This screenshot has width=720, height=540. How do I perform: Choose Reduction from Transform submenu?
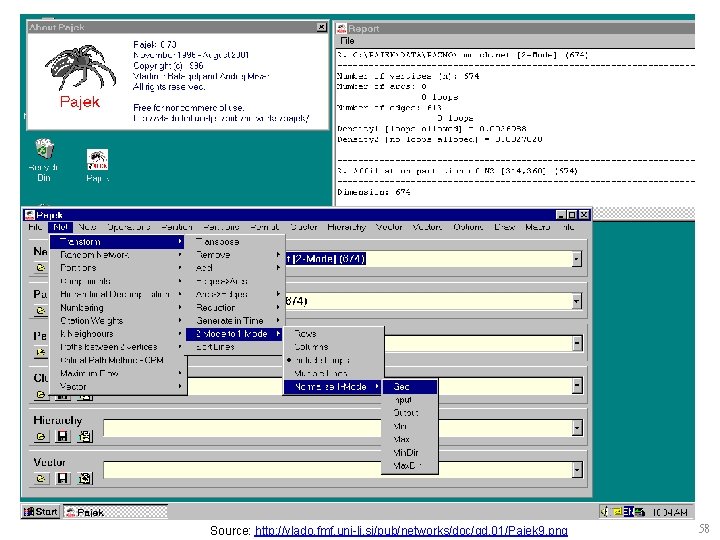pos(235,307)
